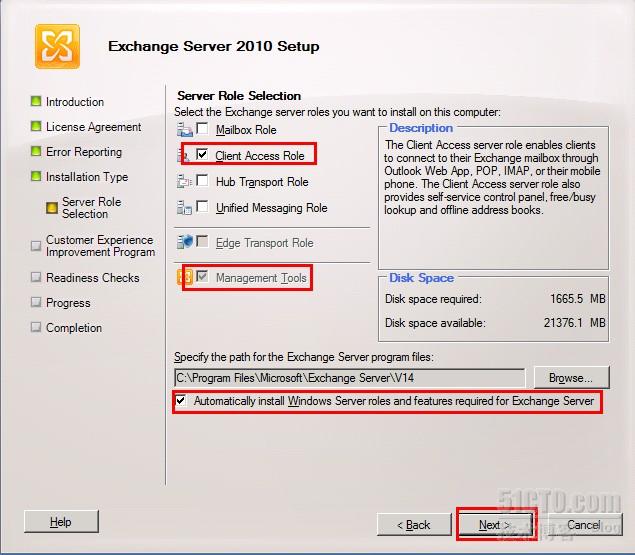Viewport: 635px width, 555px height.
Task: Click the Edge Transport Role label
Action: [264, 243]
